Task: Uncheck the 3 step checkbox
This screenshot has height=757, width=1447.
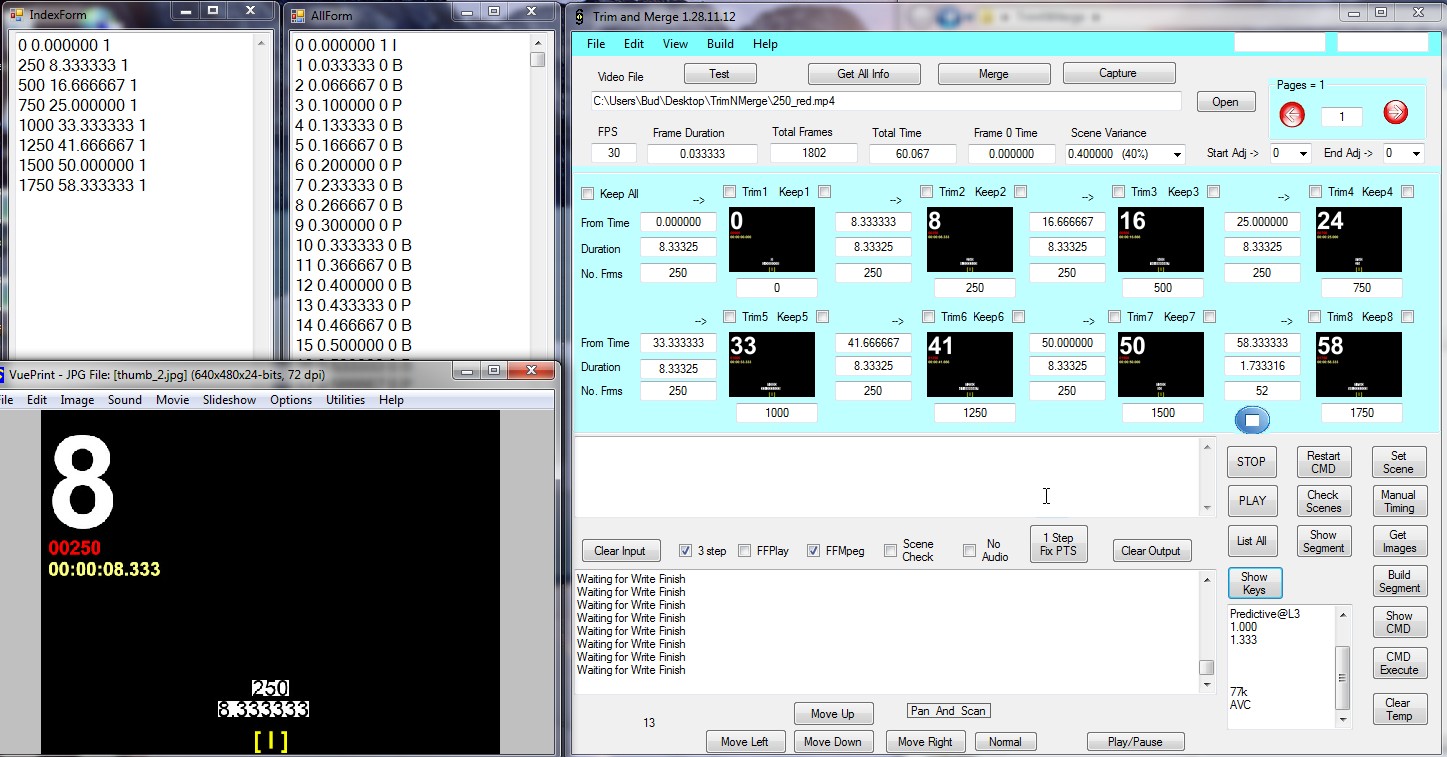Action: tap(685, 551)
